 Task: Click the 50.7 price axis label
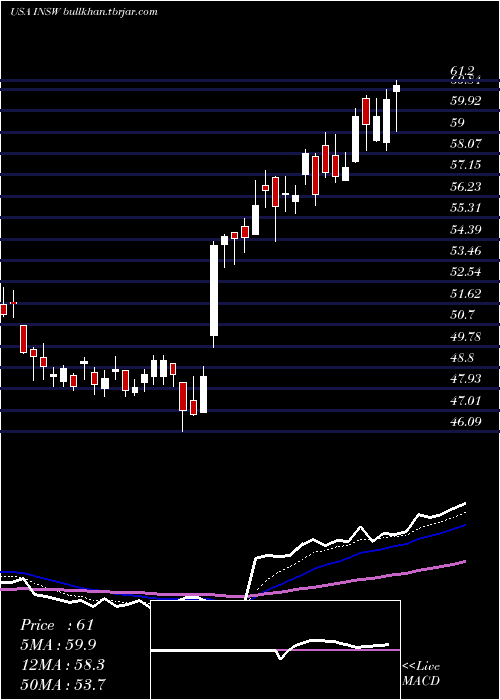pos(462,315)
